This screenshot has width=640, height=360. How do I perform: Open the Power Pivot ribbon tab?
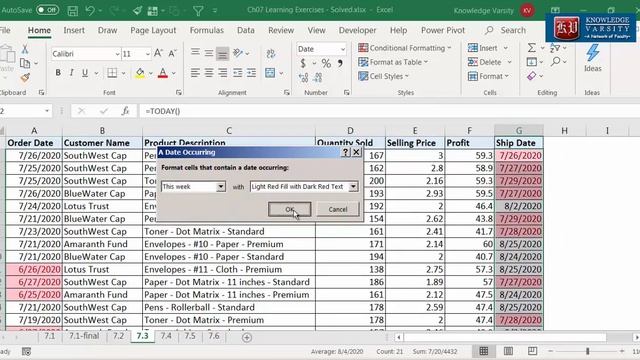tap(443, 30)
